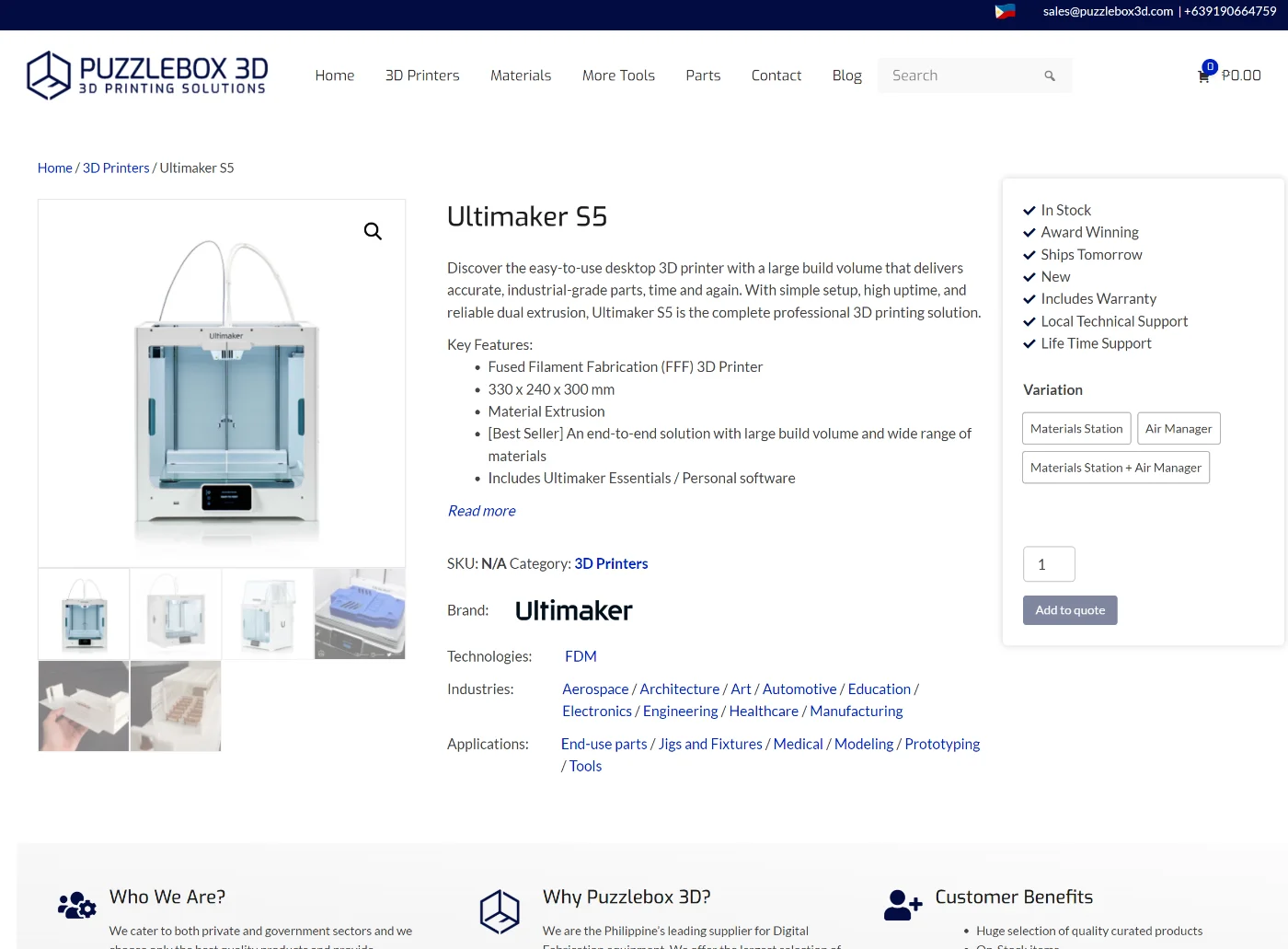Open the Engineering industry link
Screen dimensions: 1288x949
(x=680, y=711)
